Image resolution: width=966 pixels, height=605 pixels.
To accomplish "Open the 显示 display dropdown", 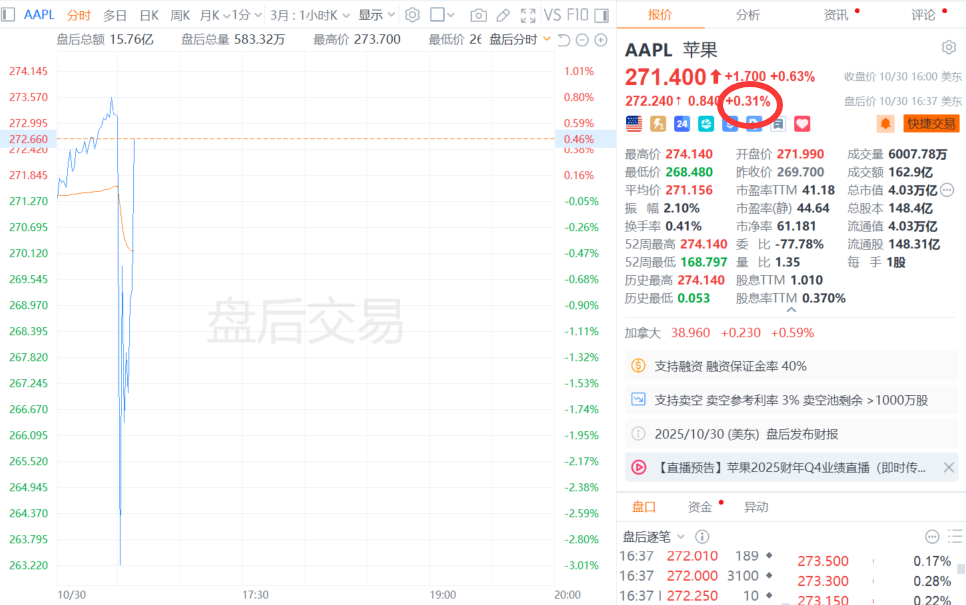I will pyautogui.click(x=377, y=15).
